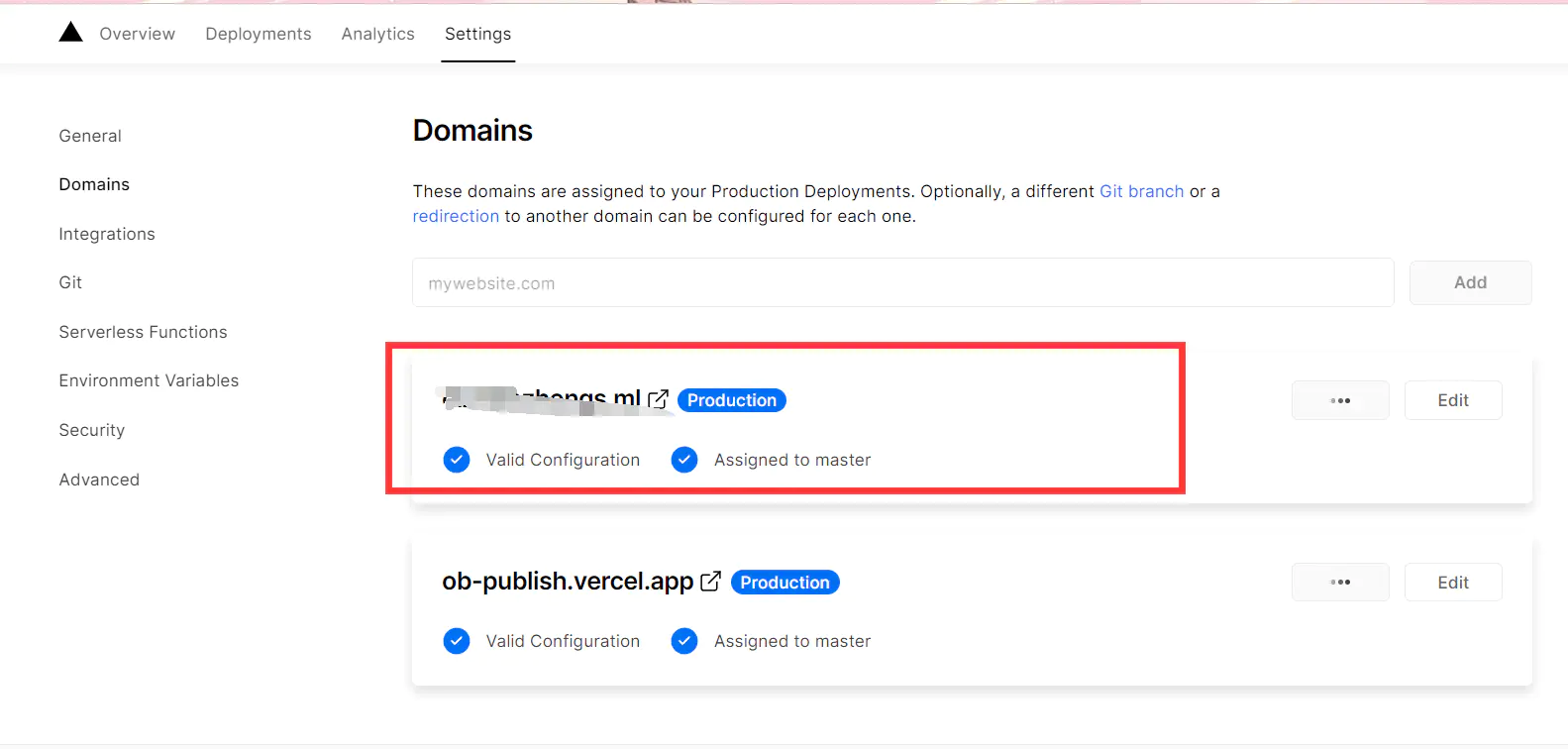Open external link icon beside the .ml domain
Screen dimensions: 1568x749
[658, 399]
